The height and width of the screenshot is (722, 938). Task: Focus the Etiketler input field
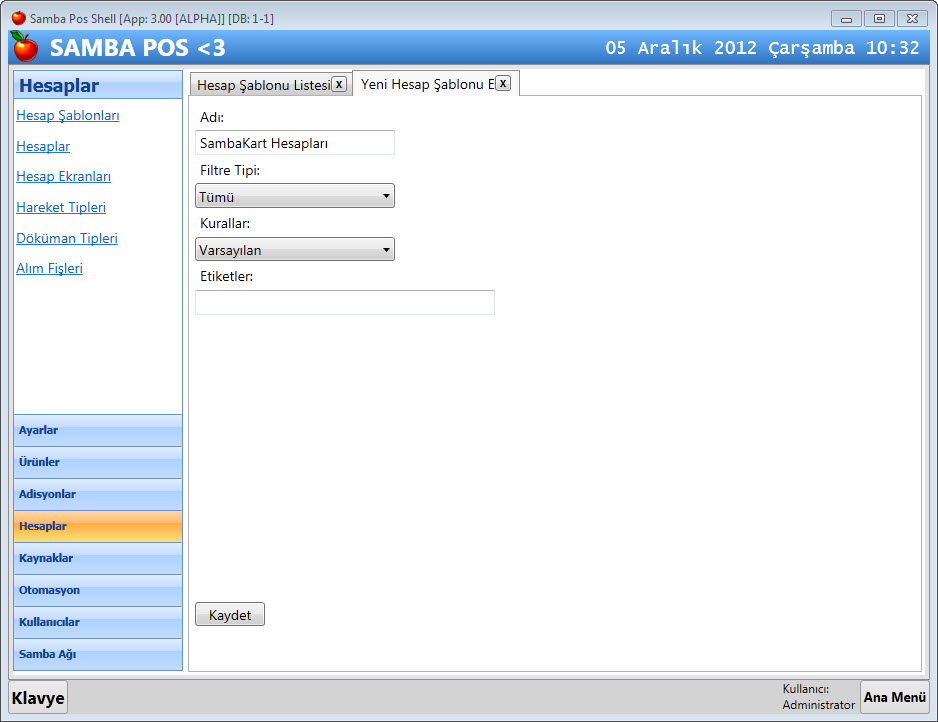pyautogui.click(x=345, y=302)
